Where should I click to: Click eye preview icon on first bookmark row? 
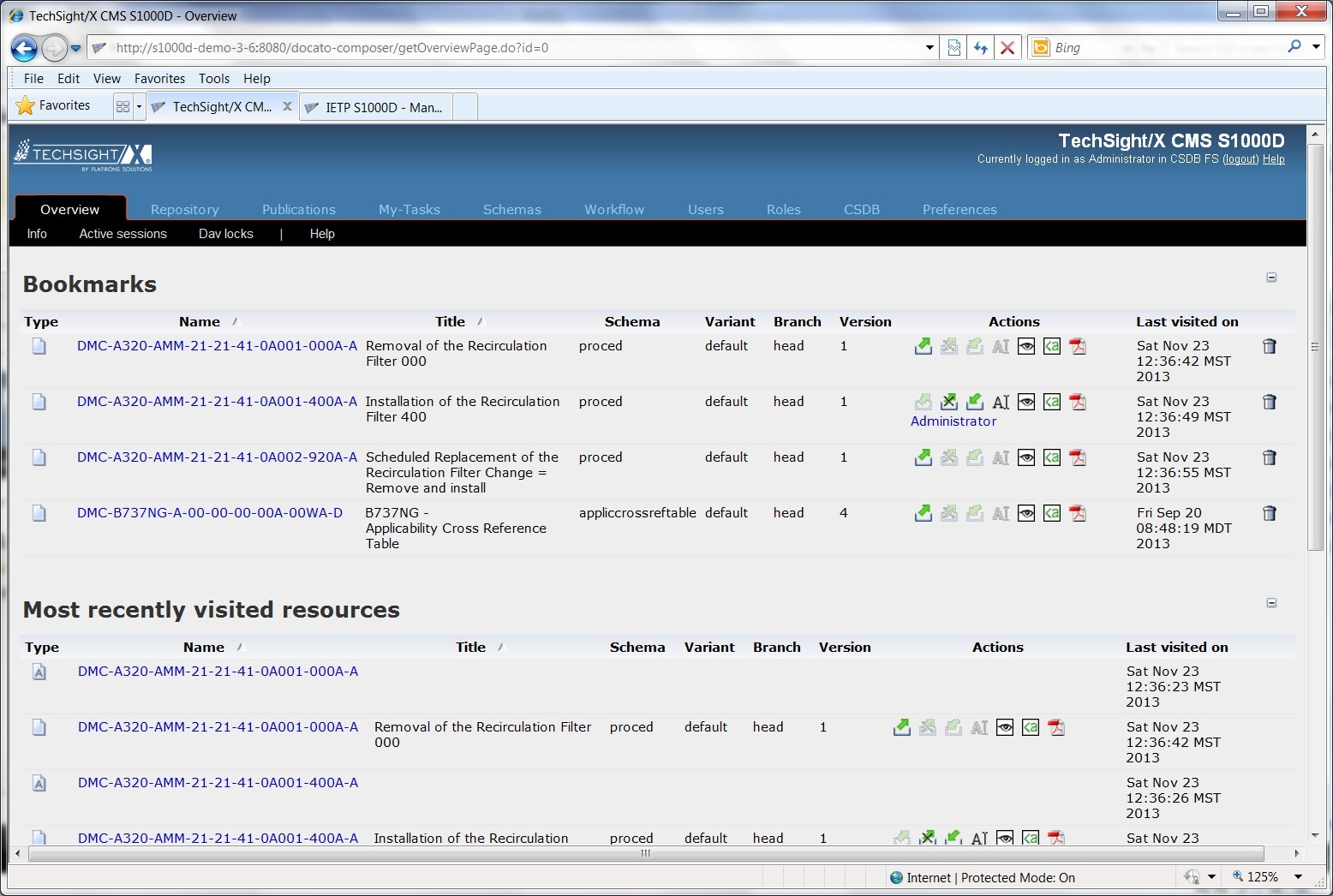1026,346
